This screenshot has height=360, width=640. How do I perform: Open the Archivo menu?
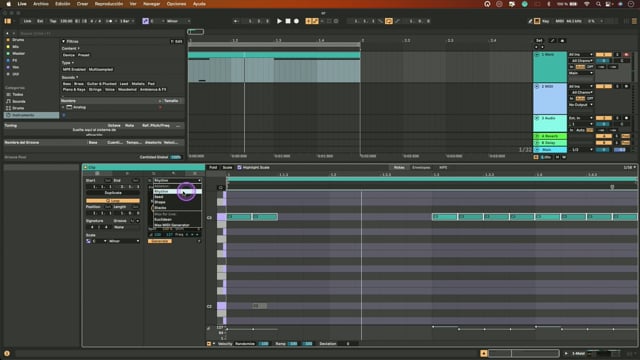tap(41, 4)
